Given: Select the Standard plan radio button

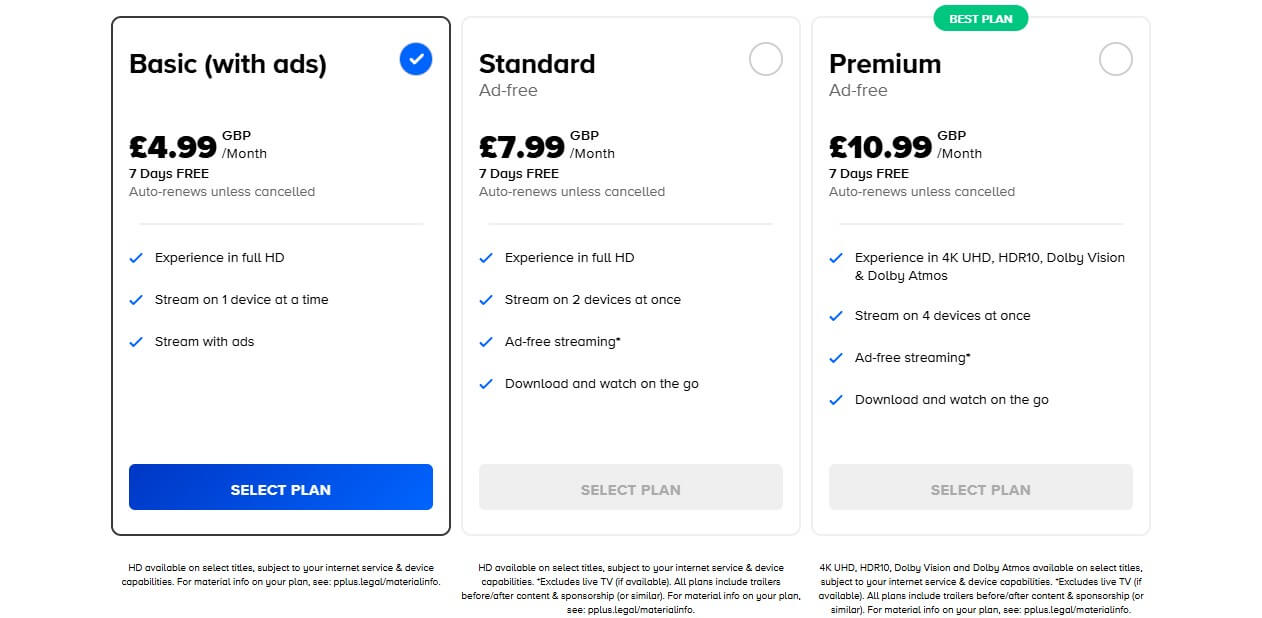Looking at the screenshot, I should (766, 59).
